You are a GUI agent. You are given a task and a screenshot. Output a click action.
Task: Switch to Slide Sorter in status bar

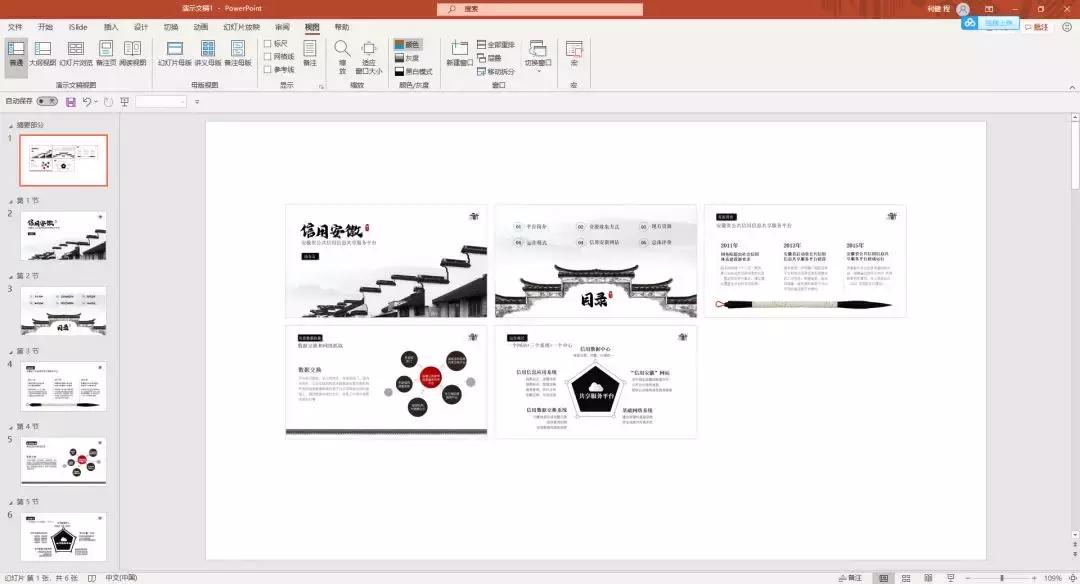coord(906,578)
